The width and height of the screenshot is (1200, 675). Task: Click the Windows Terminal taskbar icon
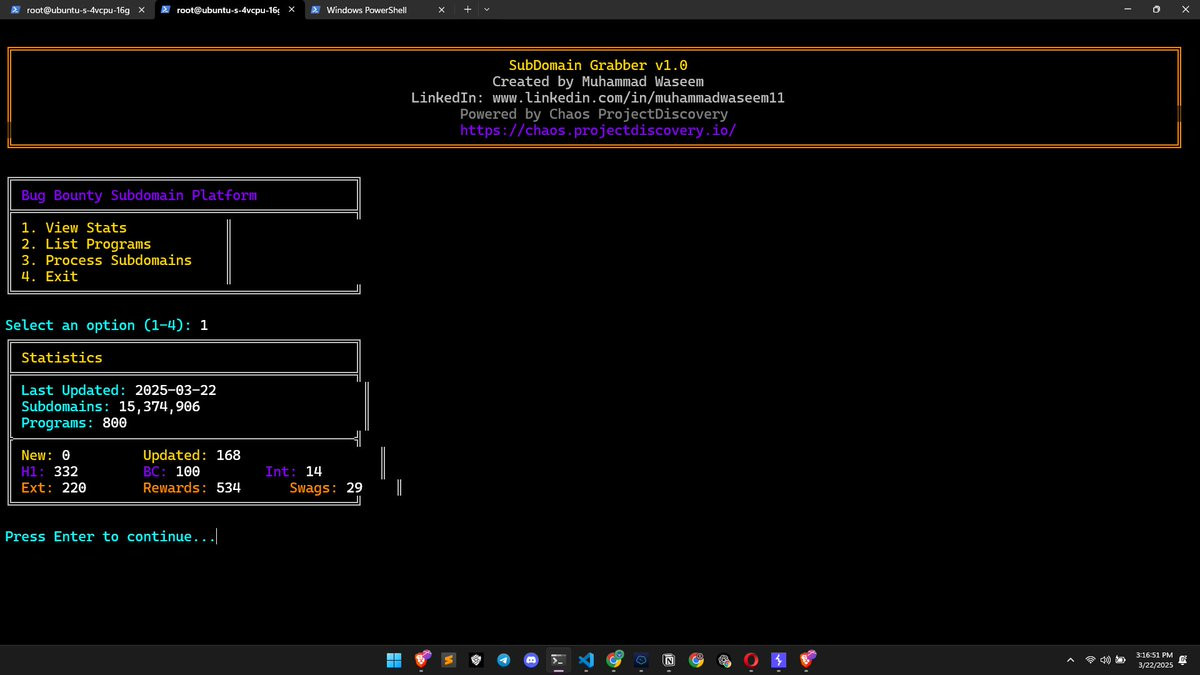coord(559,660)
